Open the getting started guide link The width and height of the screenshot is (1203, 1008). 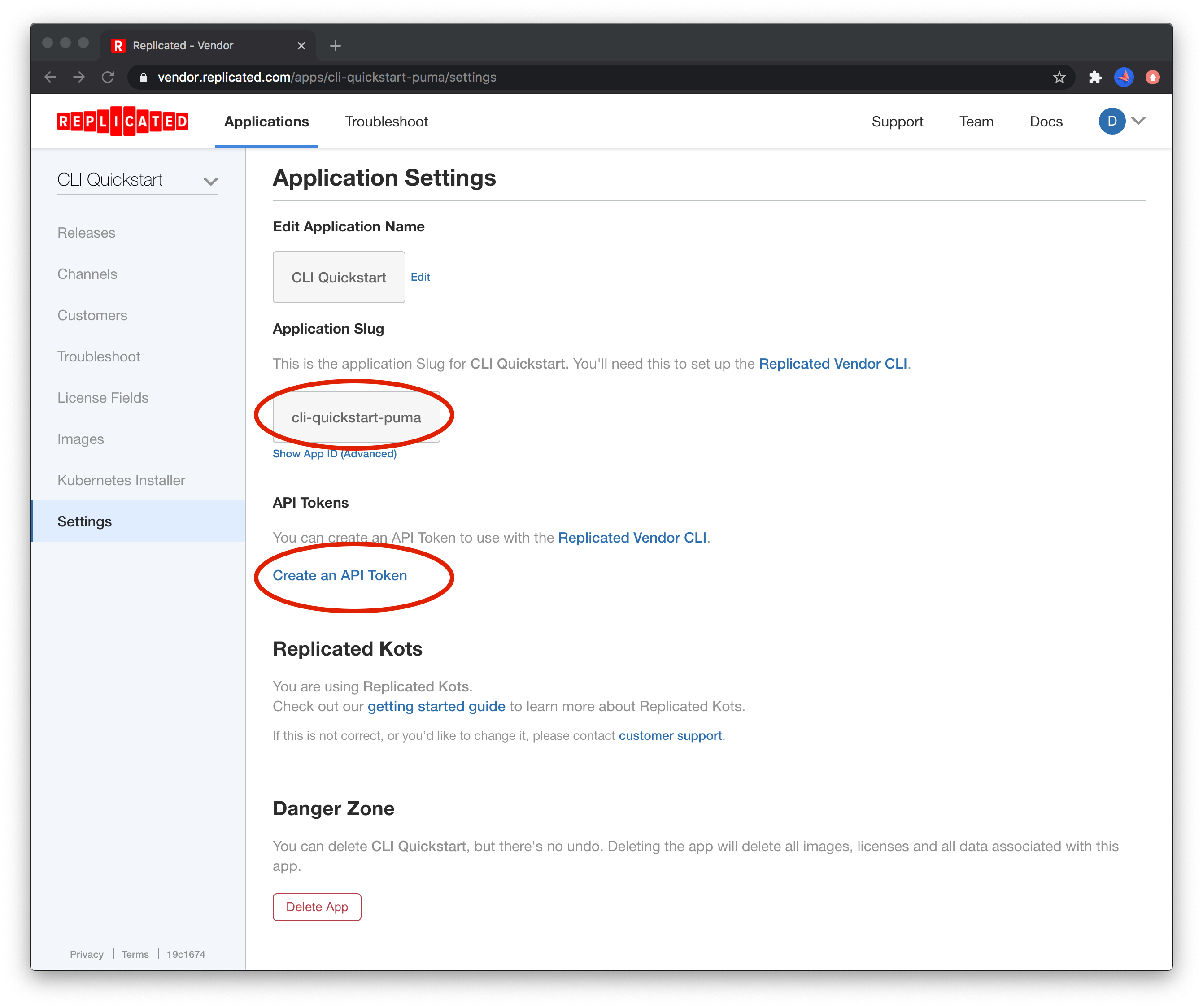[436, 706]
